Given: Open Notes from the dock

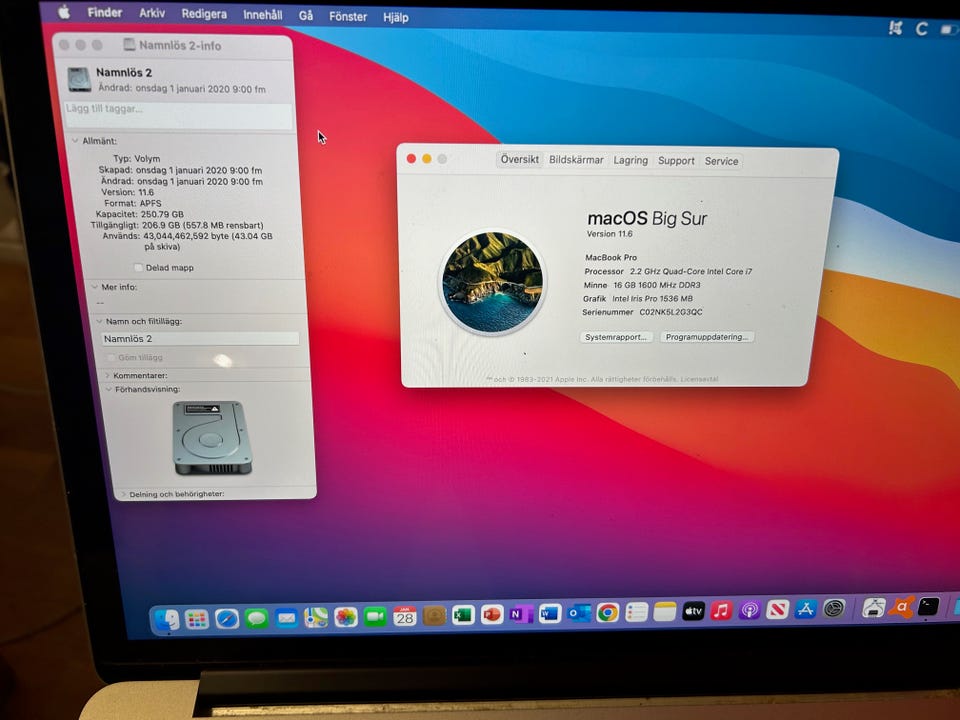Looking at the screenshot, I should (x=664, y=611).
